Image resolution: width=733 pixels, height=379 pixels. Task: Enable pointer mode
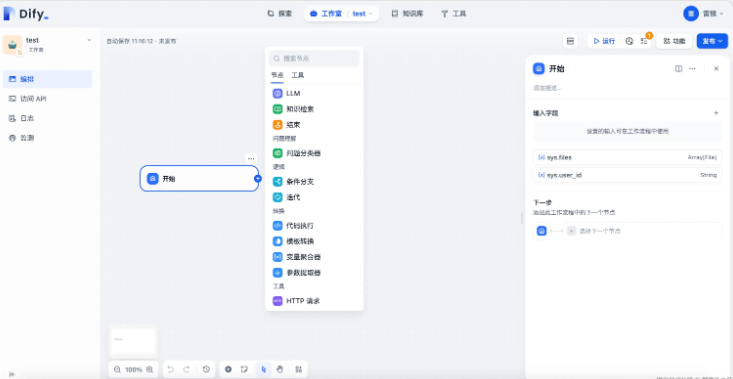[264, 369]
